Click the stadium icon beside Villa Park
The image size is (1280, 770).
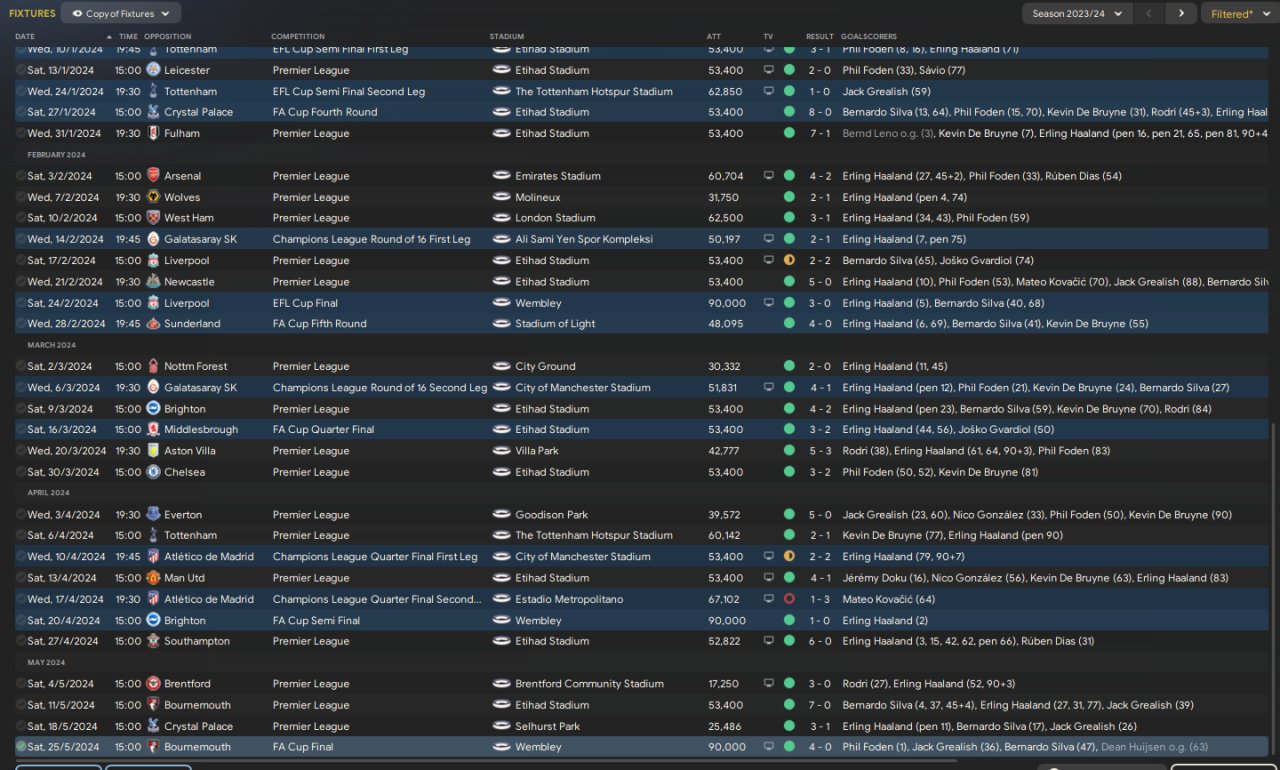pyautogui.click(x=501, y=451)
